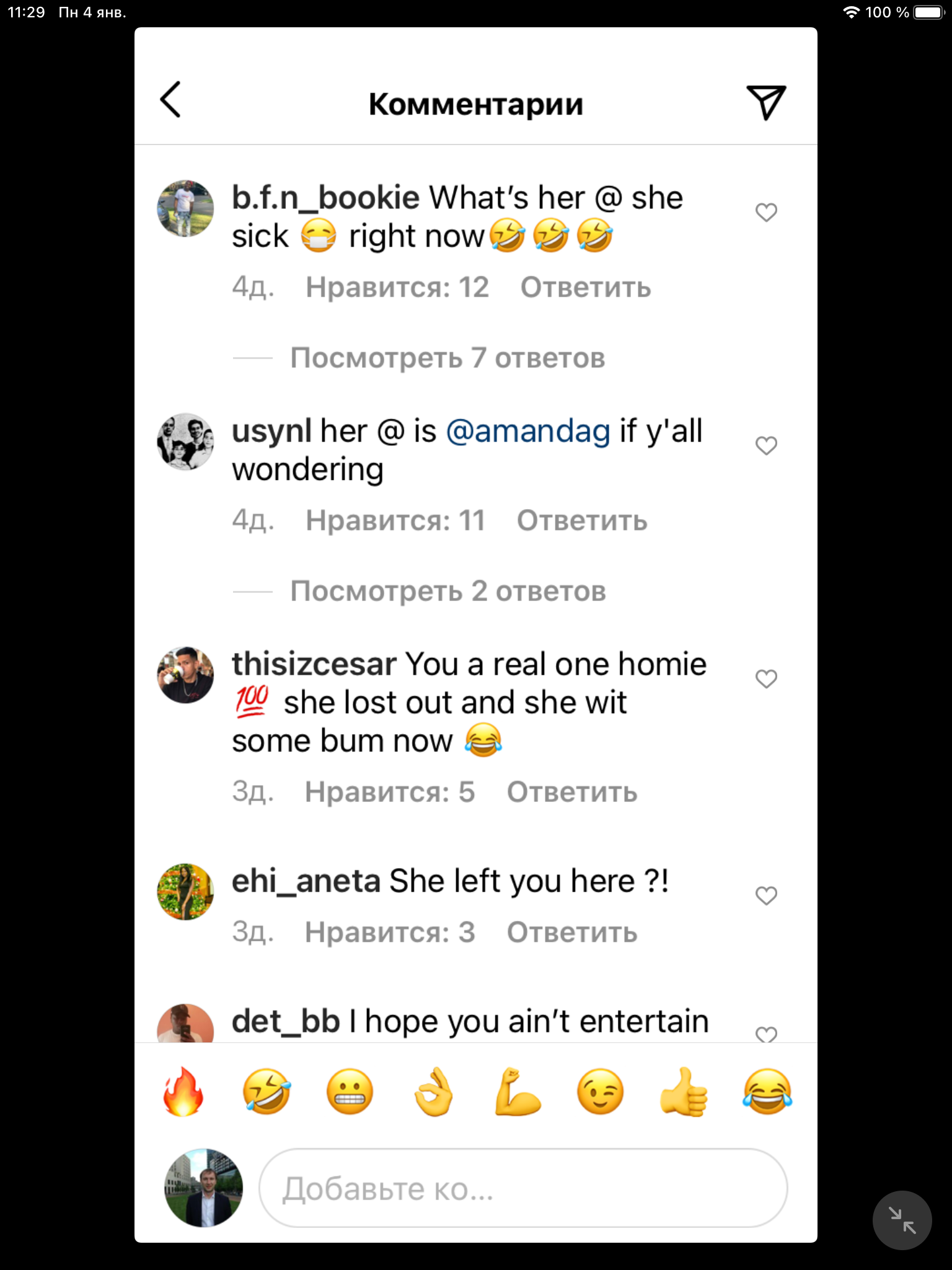952x1270 pixels.
Task: Like ehi_aneta's comment with heart
Action: click(767, 895)
